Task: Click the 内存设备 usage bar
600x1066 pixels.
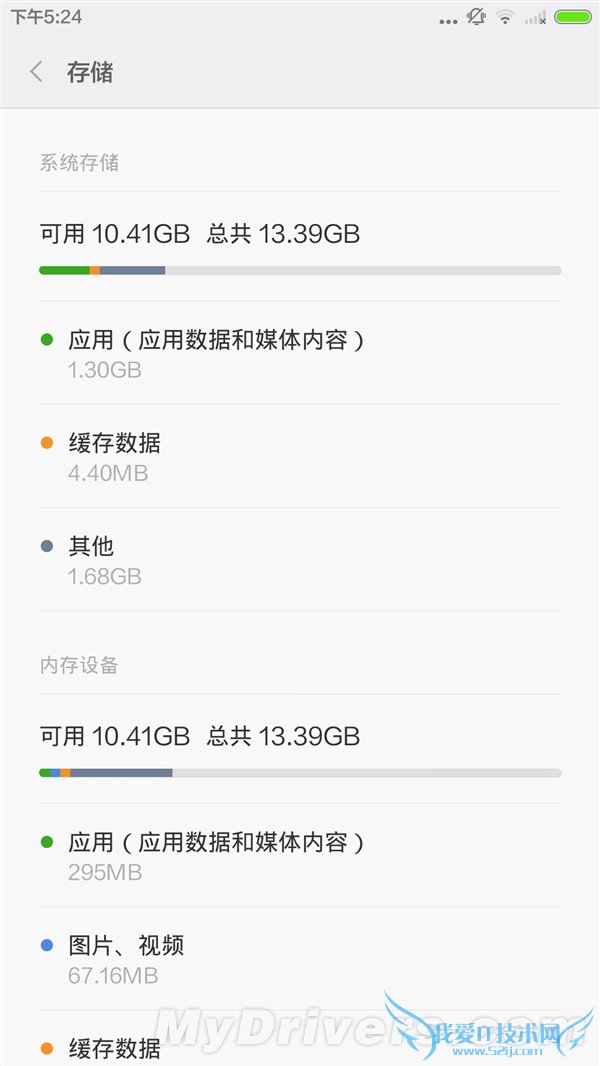Action: (300, 773)
